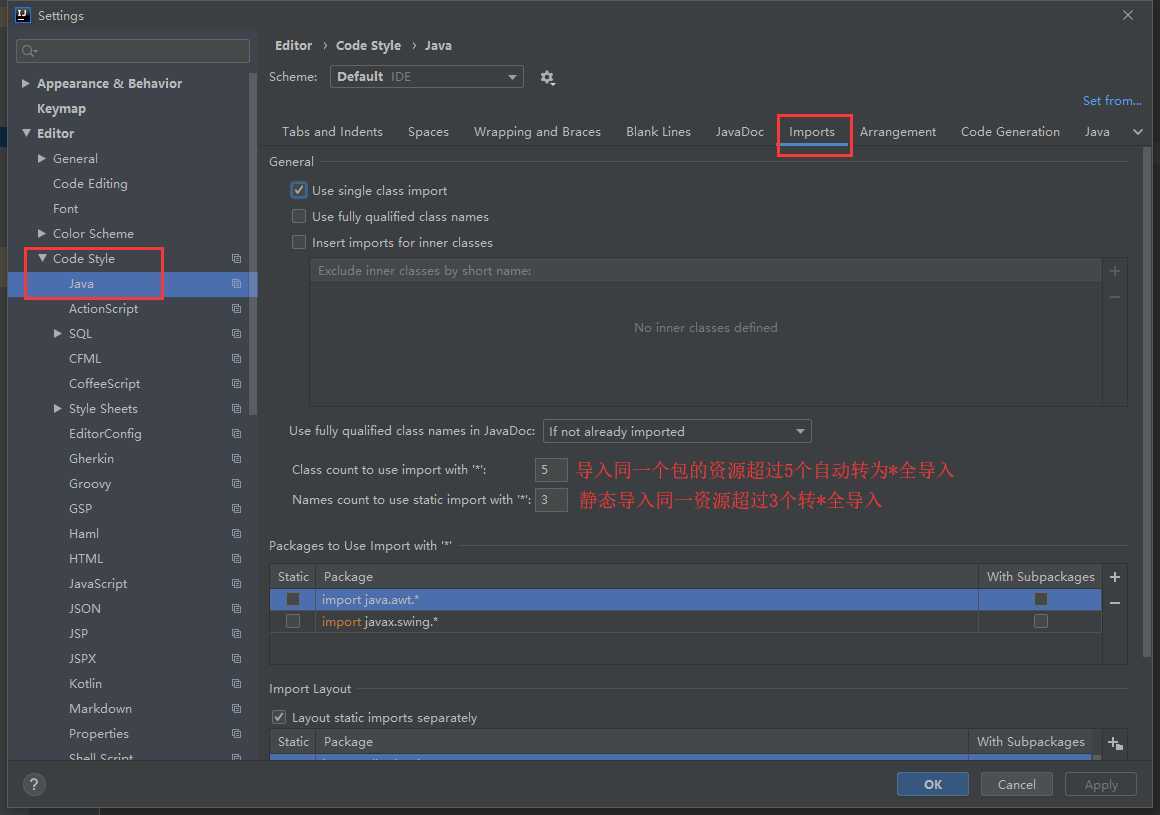
Task: Click Code Style in the breadcrumb
Action: click(x=368, y=46)
